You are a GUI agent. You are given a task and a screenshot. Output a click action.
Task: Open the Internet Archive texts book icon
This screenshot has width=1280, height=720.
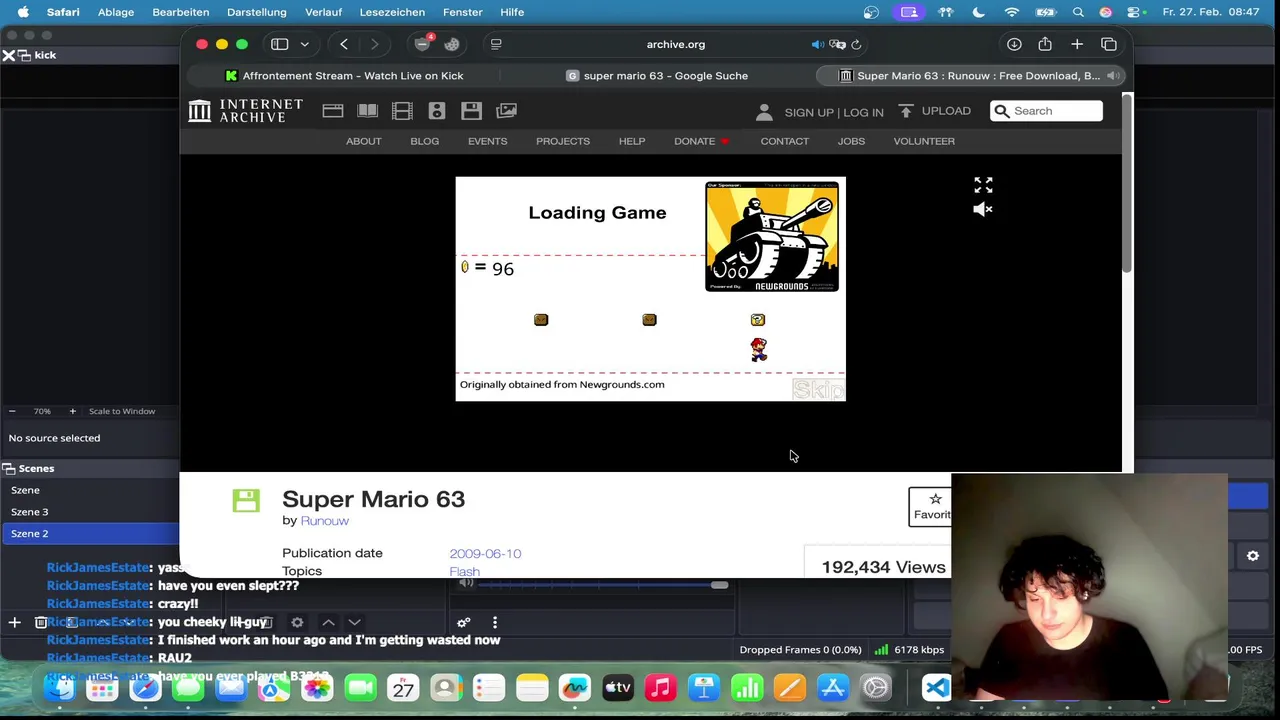[368, 111]
